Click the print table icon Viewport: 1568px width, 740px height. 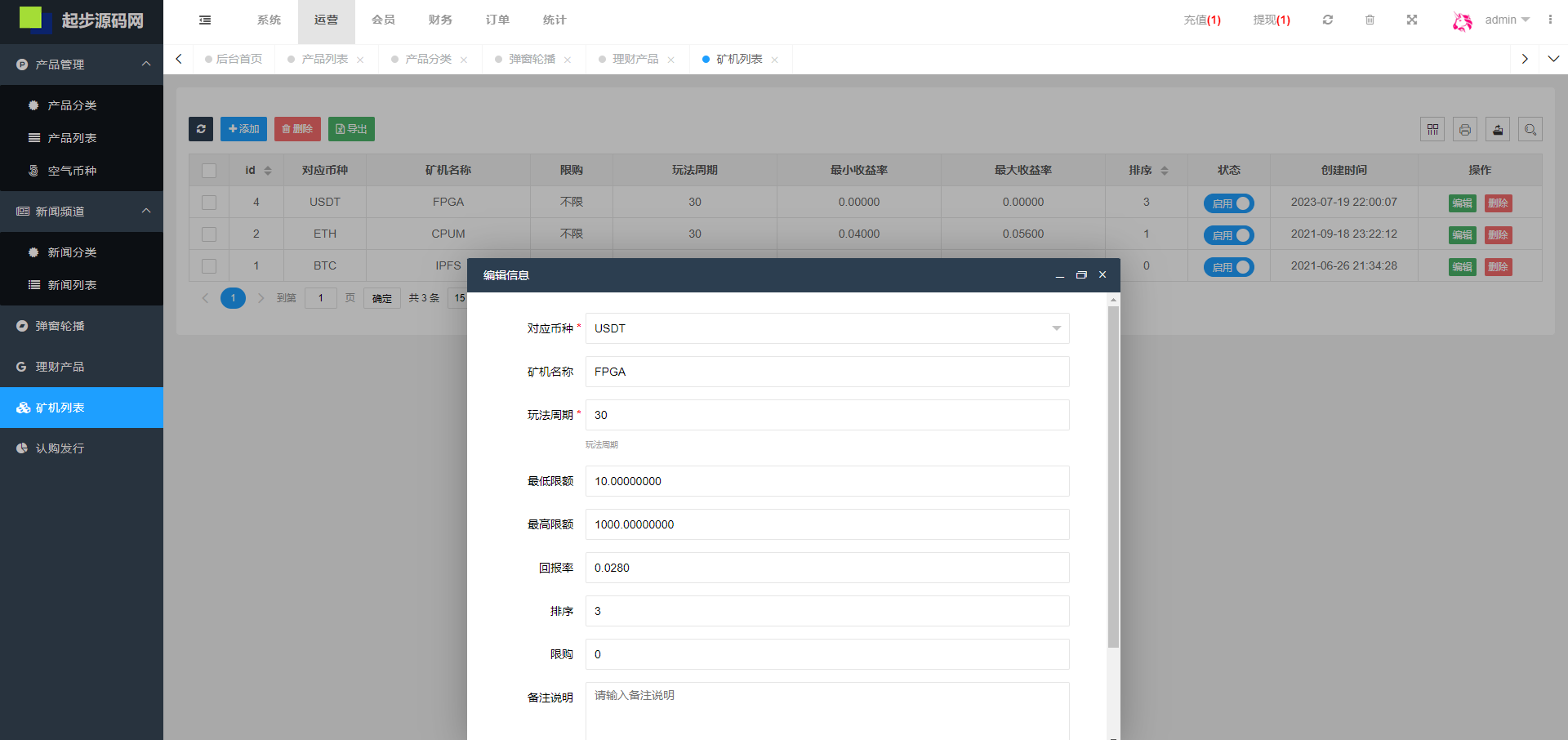point(1465,129)
